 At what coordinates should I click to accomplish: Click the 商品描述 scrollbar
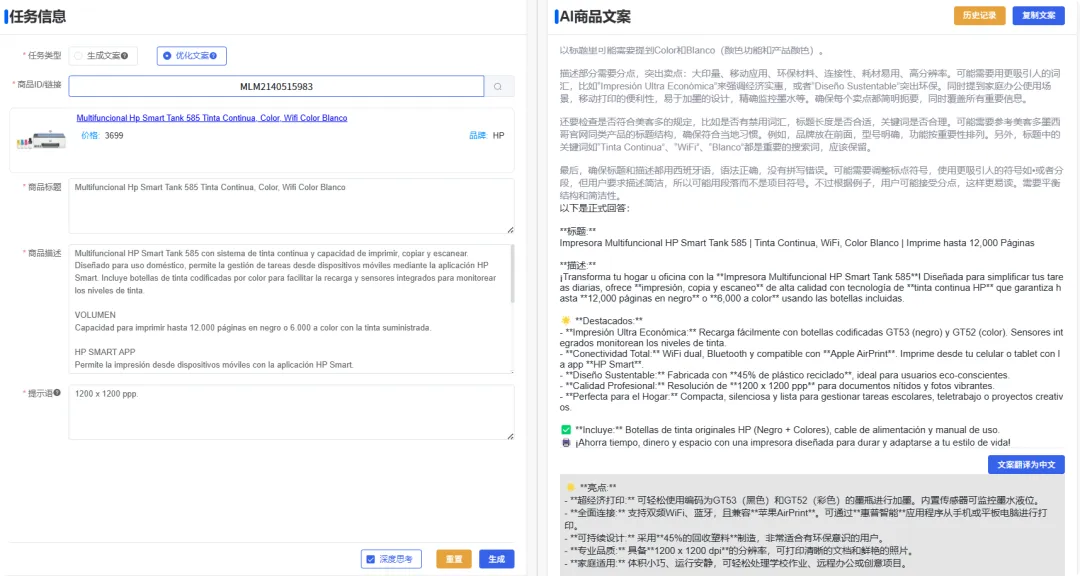[x=512, y=274]
